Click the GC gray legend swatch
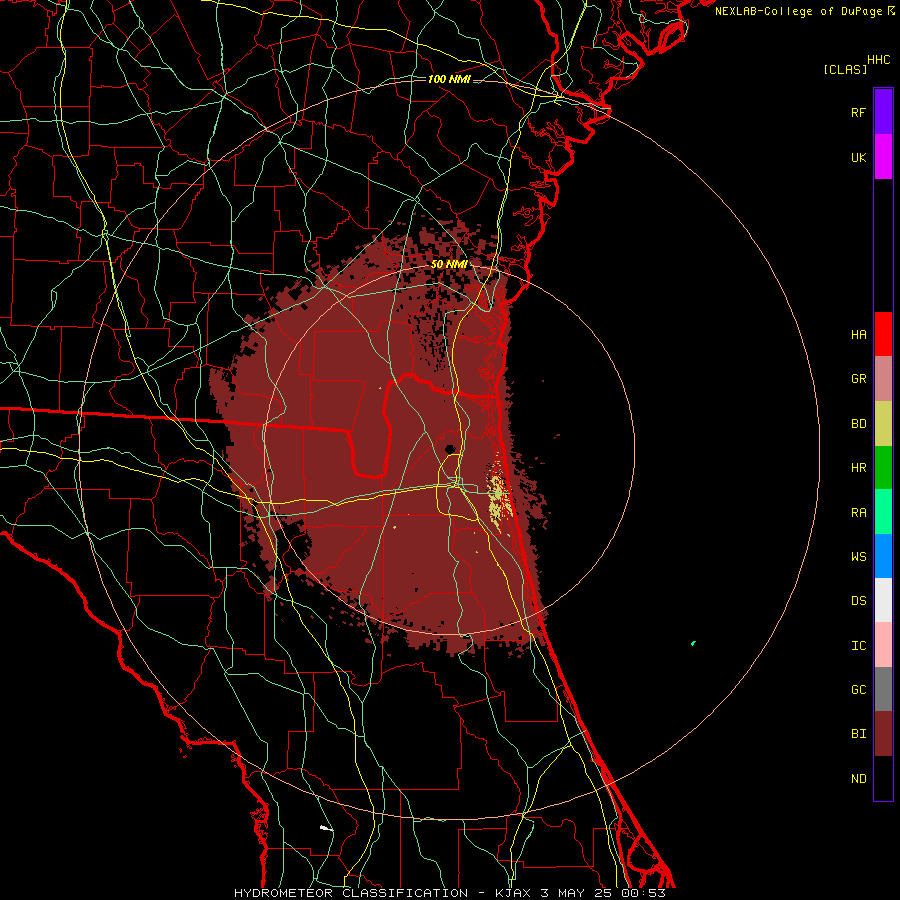 [883, 689]
